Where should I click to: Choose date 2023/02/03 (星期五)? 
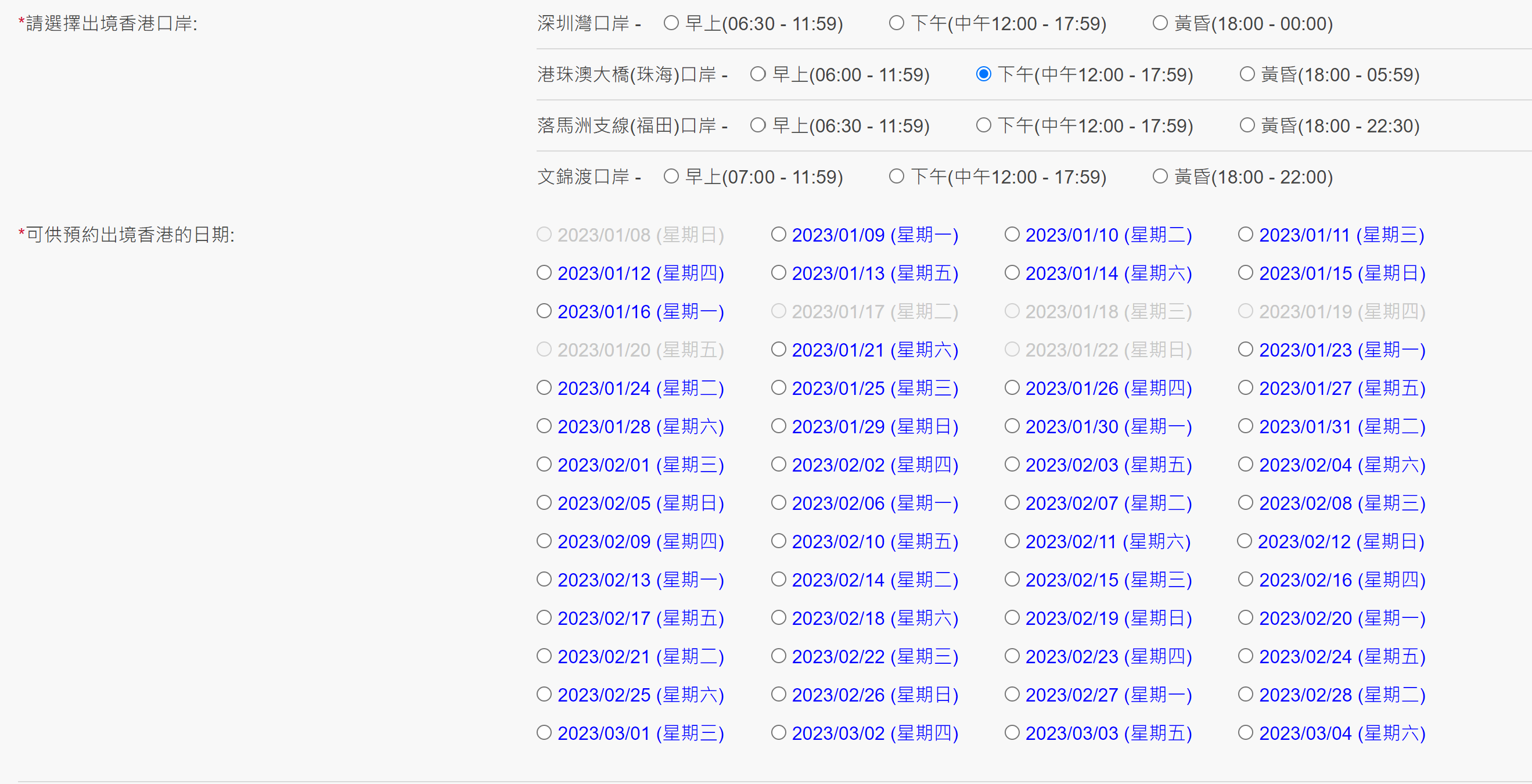[1012, 465]
